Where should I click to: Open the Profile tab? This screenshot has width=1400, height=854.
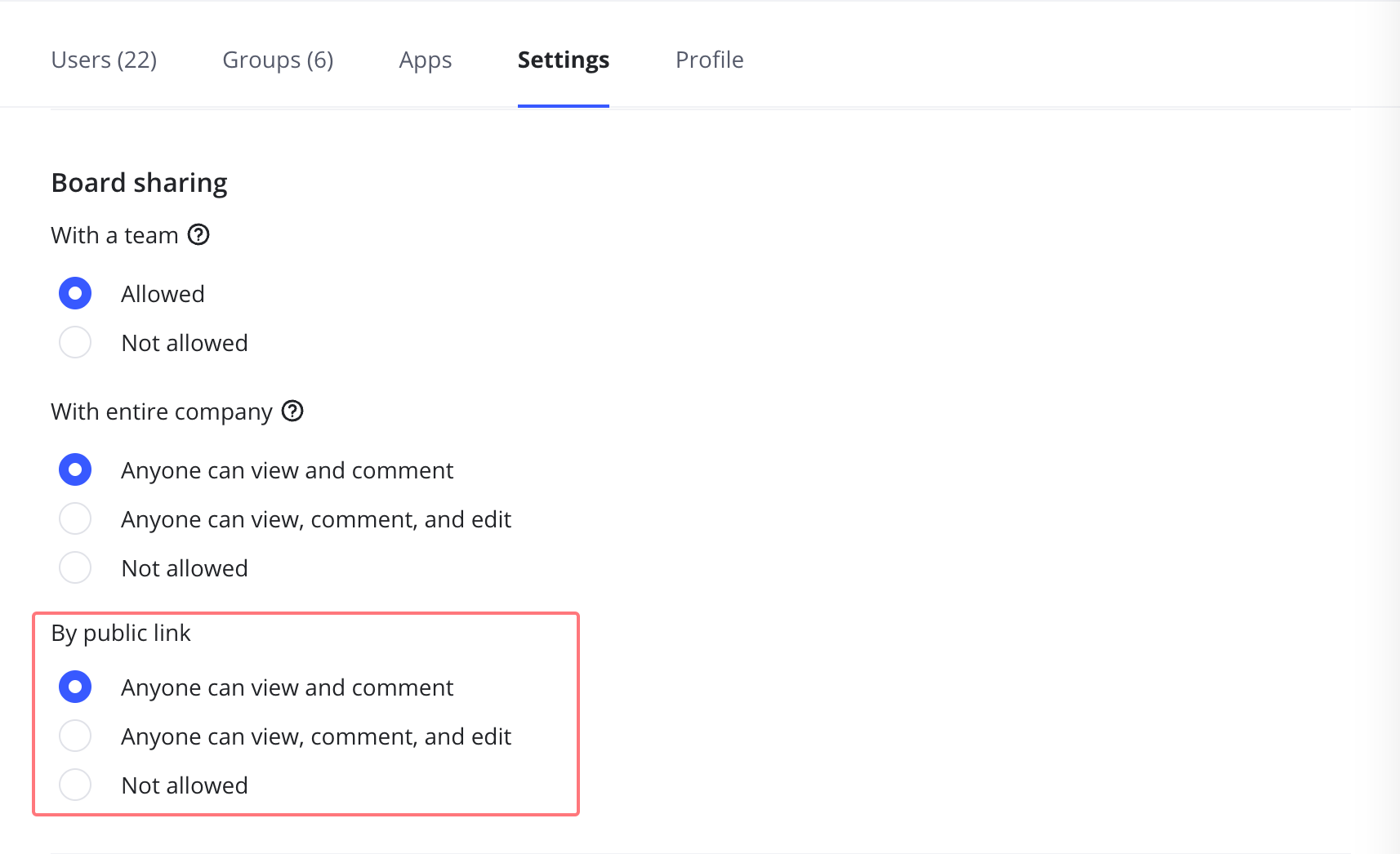click(709, 60)
